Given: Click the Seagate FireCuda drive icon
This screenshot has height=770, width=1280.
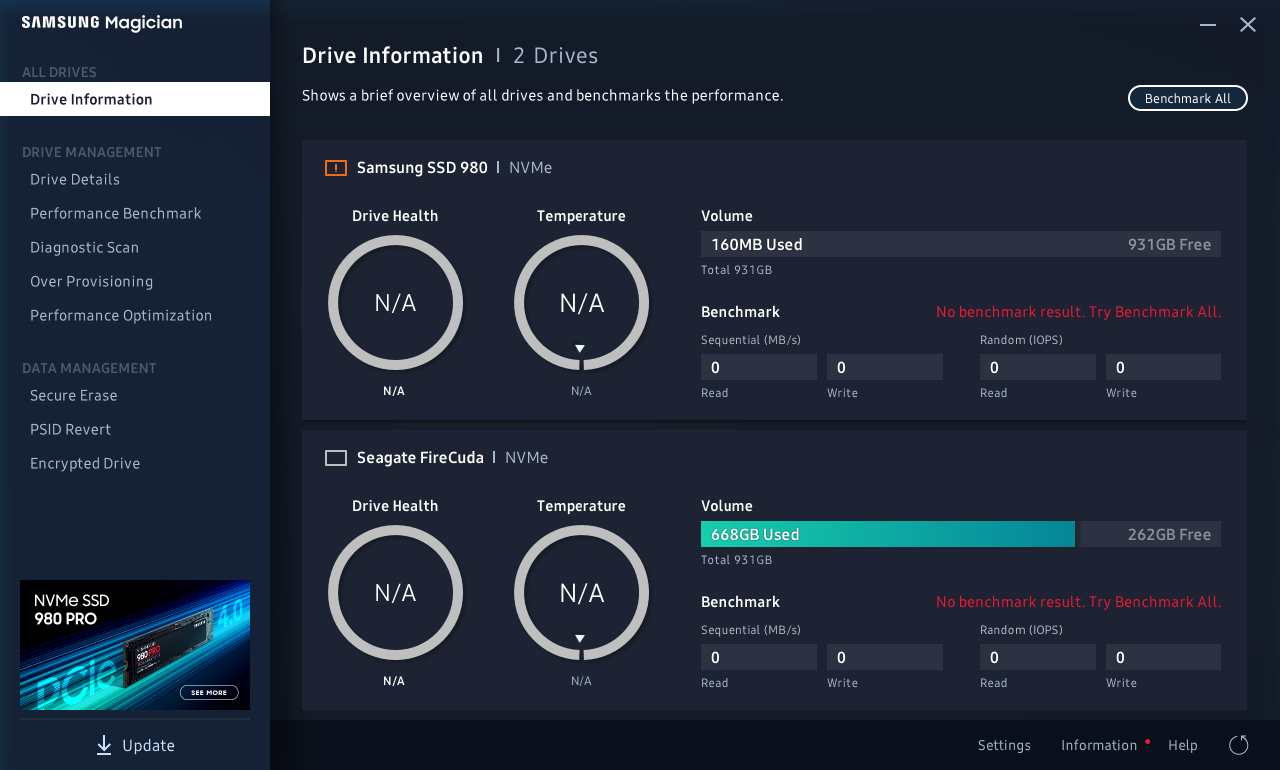Looking at the screenshot, I should point(336,458).
